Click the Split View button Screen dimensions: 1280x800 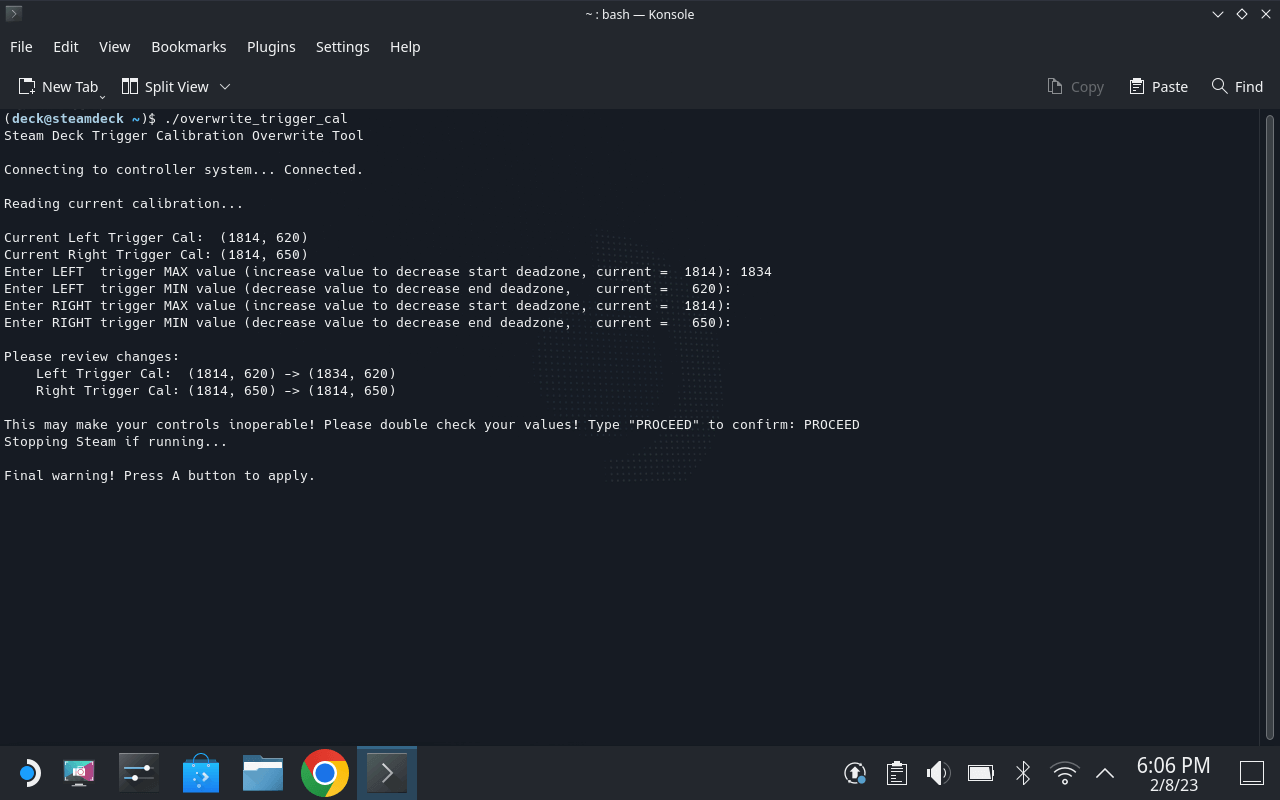click(166, 87)
